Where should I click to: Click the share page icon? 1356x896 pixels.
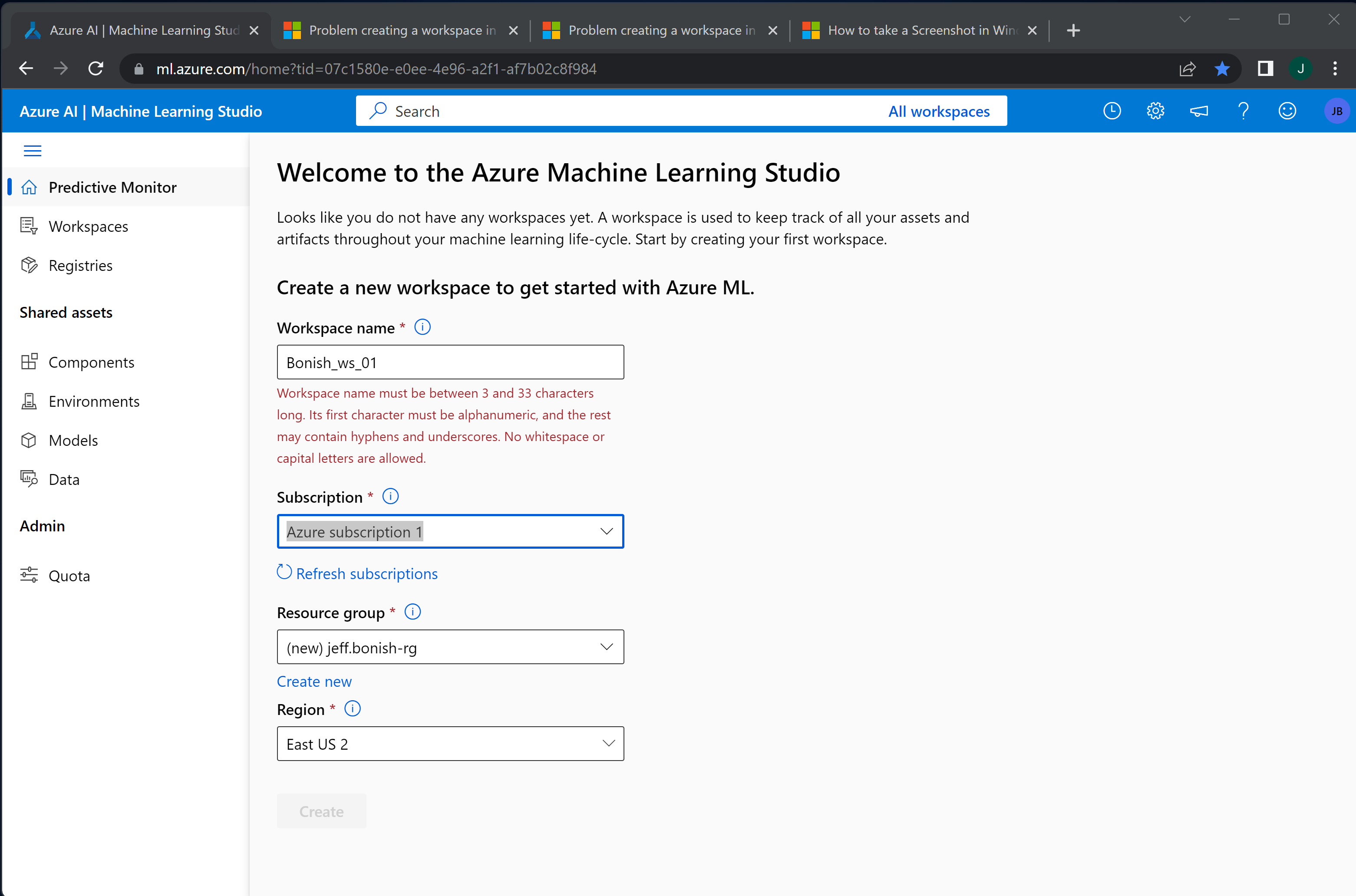[x=1187, y=69]
